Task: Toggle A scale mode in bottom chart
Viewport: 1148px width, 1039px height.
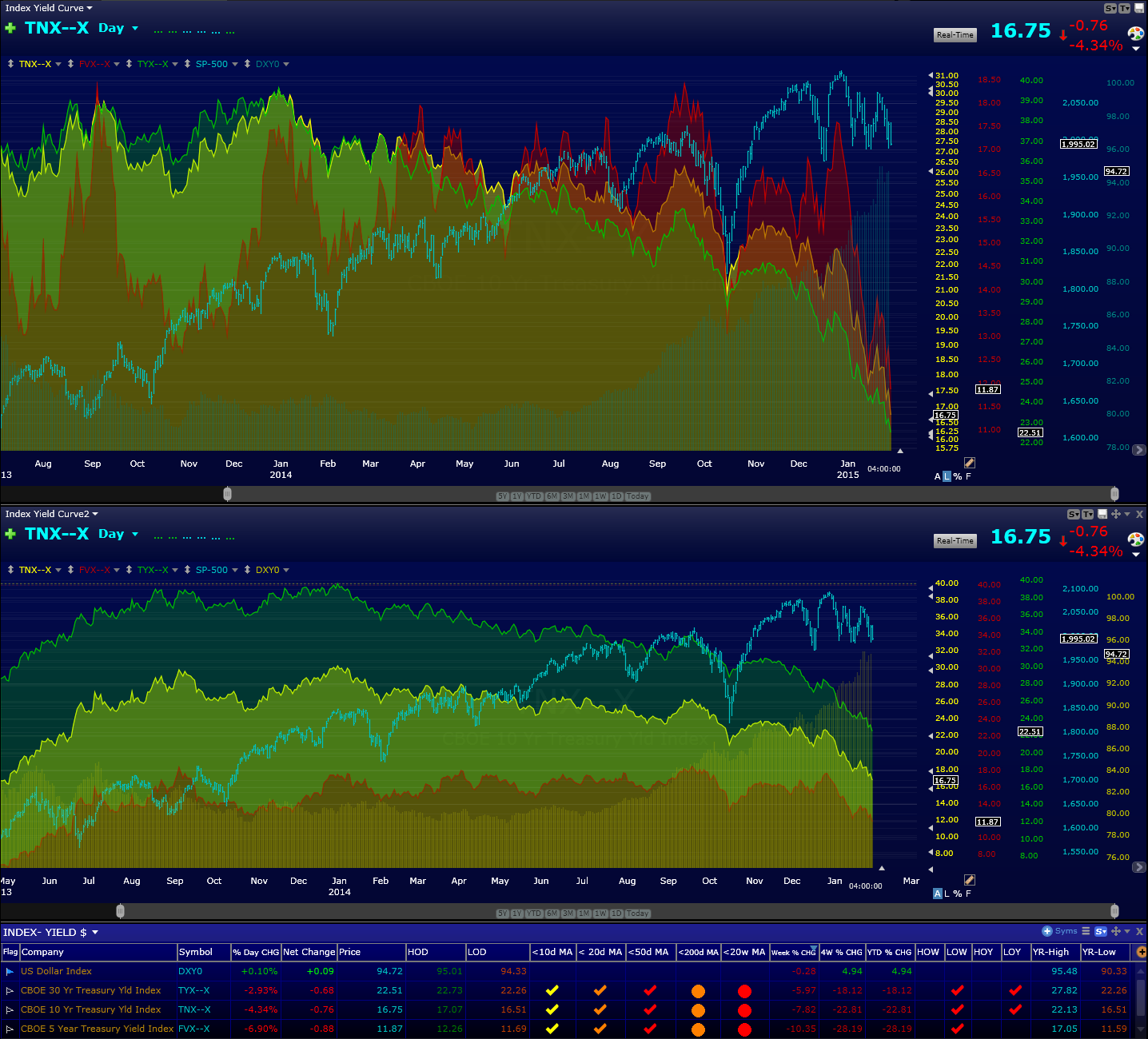Action: (x=938, y=894)
